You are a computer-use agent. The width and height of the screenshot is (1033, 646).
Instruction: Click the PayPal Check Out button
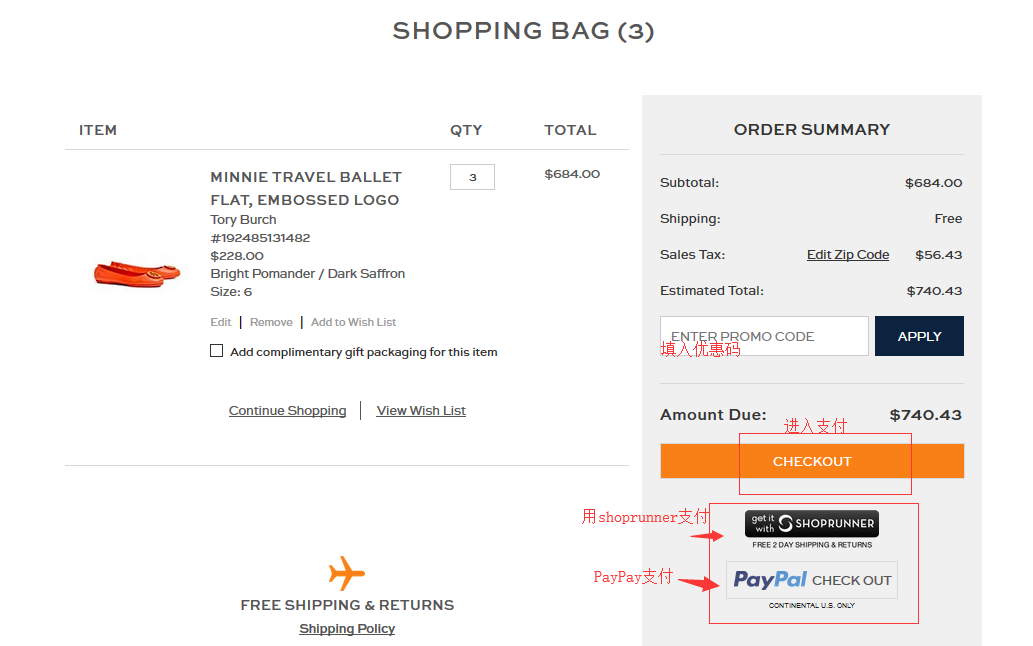(811, 580)
